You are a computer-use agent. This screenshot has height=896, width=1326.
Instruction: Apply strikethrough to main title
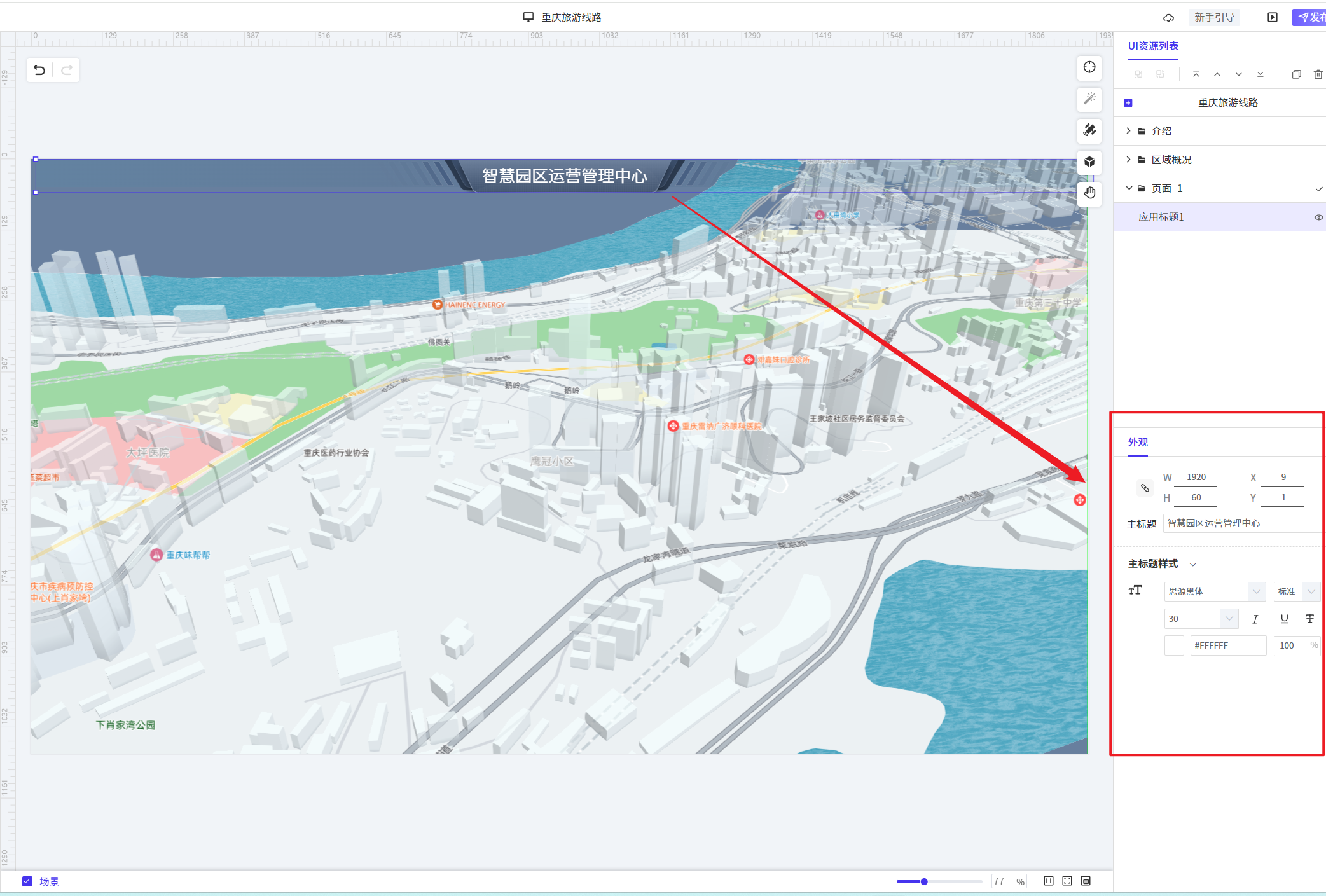point(1310,619)
